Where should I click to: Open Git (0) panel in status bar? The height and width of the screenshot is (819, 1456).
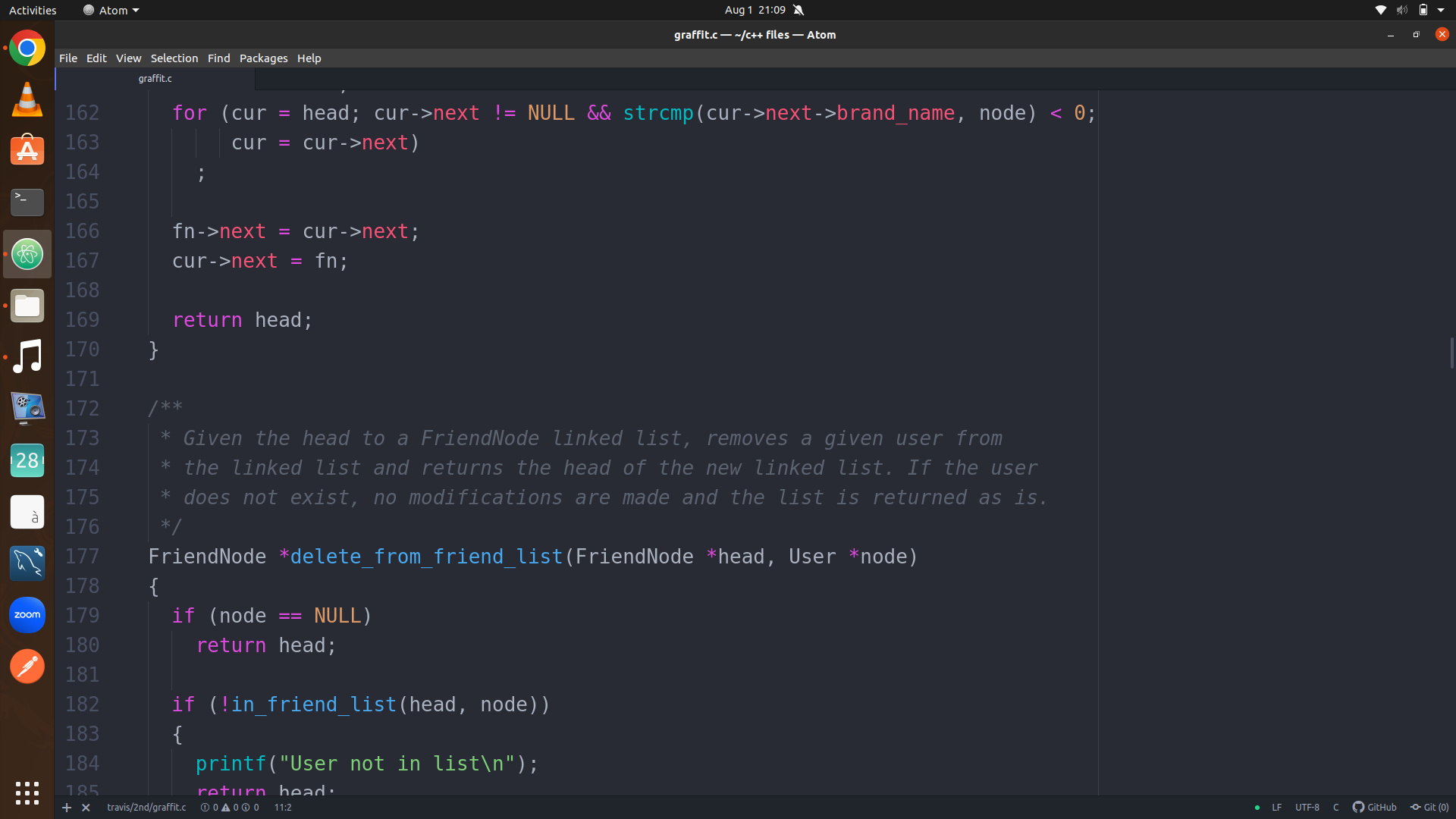pos(1429,808)
